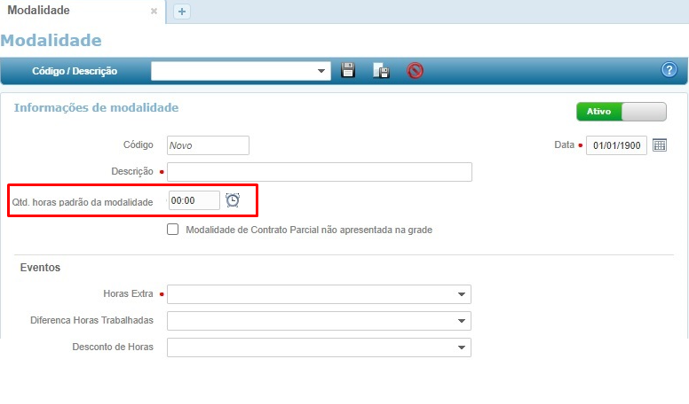Close the Modalidade tab
Screen dimensions: 689x404
click(154, 11)
